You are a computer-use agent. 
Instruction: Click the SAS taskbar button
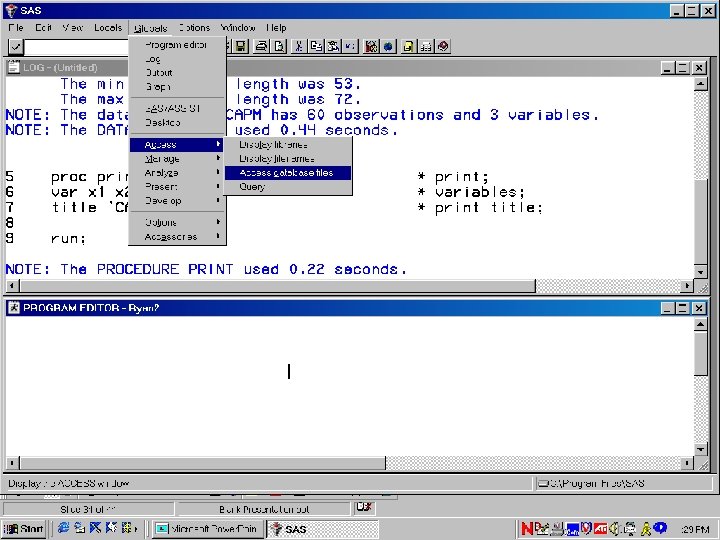tap(322, 529)
